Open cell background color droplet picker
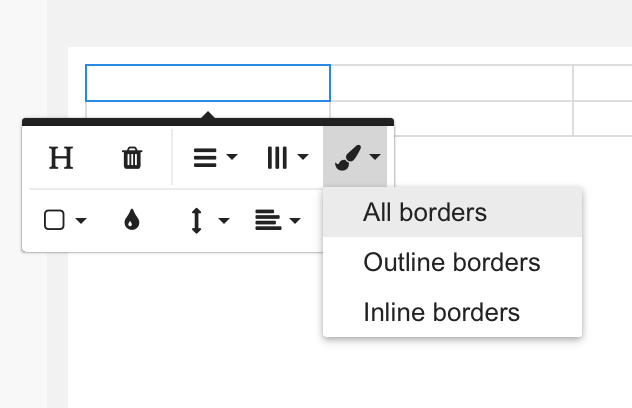632x408 pixels. (132, 220)
